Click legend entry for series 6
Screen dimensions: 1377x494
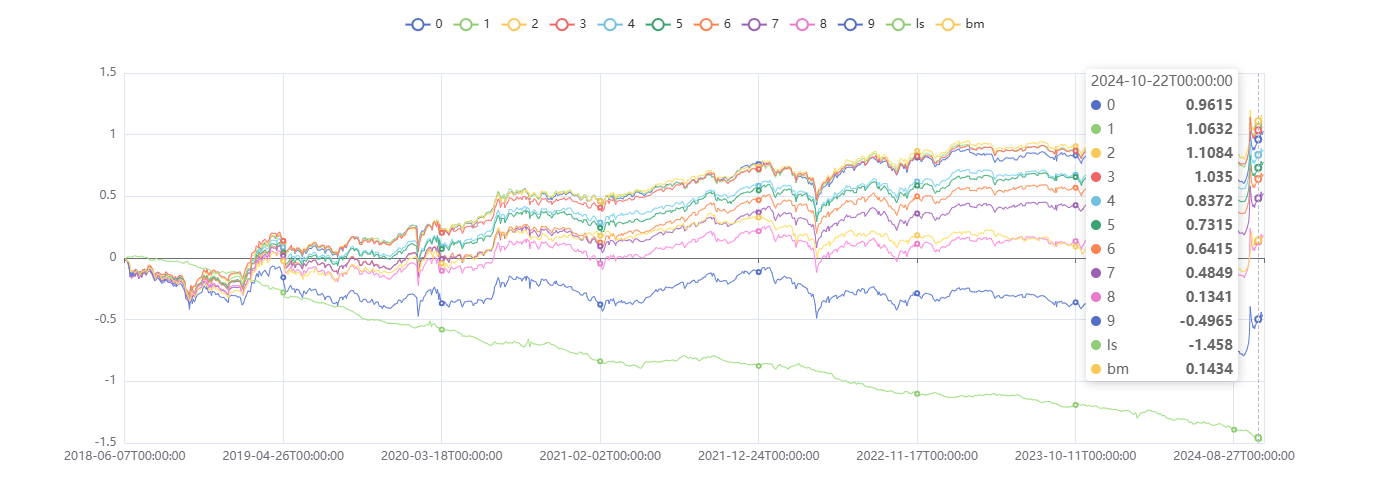705,23
